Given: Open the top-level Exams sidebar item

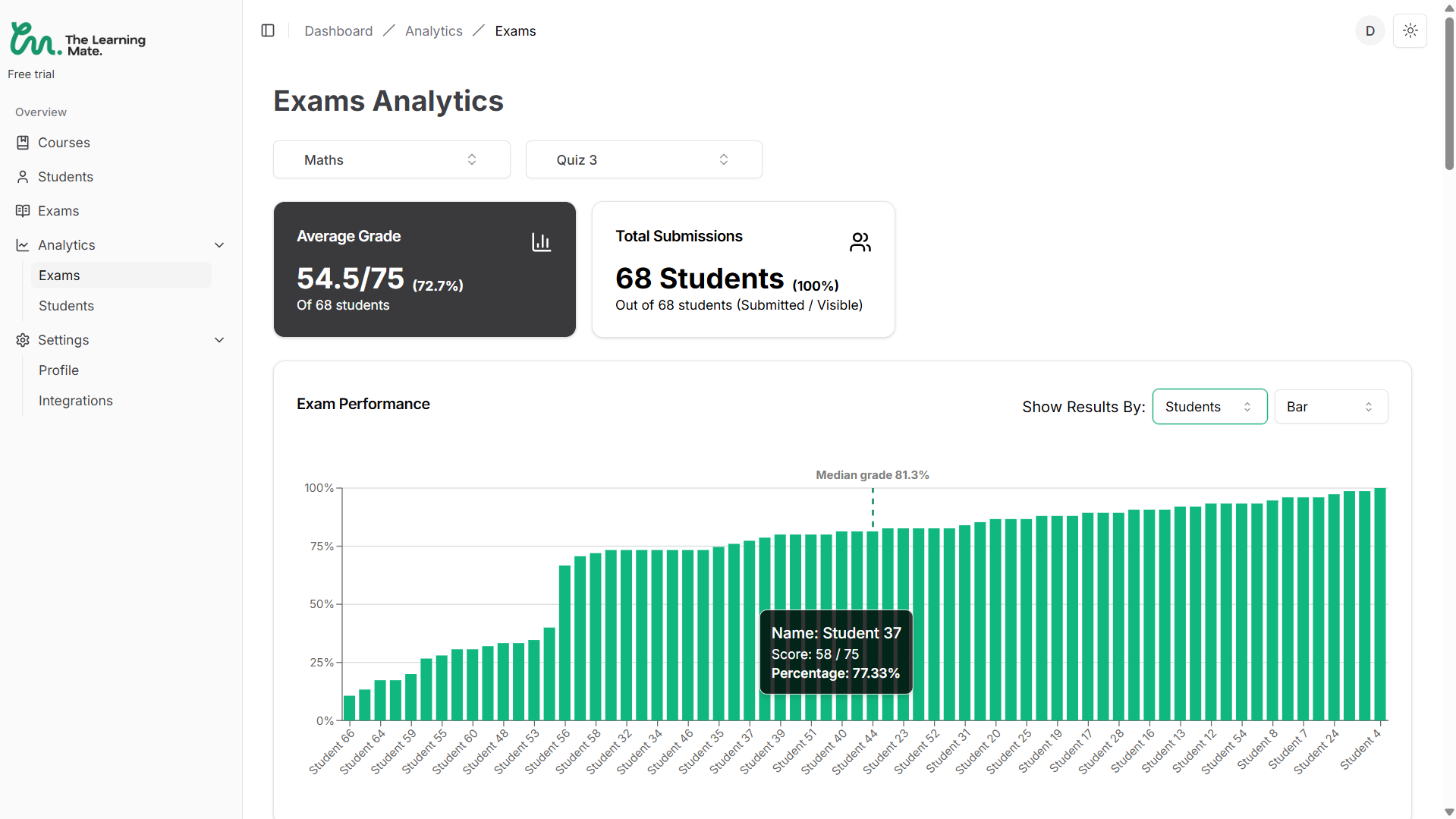Looking at the screenshot, I should coord(58,211).
